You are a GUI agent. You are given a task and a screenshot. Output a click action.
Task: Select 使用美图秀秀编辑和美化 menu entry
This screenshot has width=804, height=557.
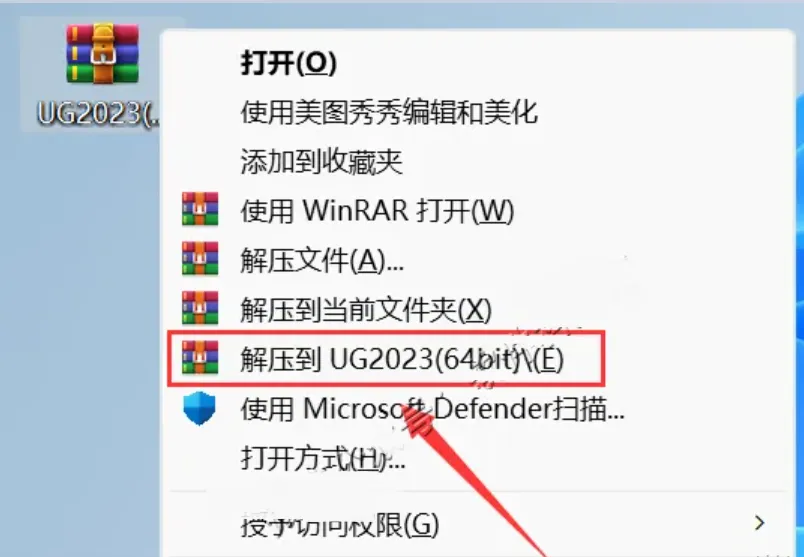coord(389,112)
